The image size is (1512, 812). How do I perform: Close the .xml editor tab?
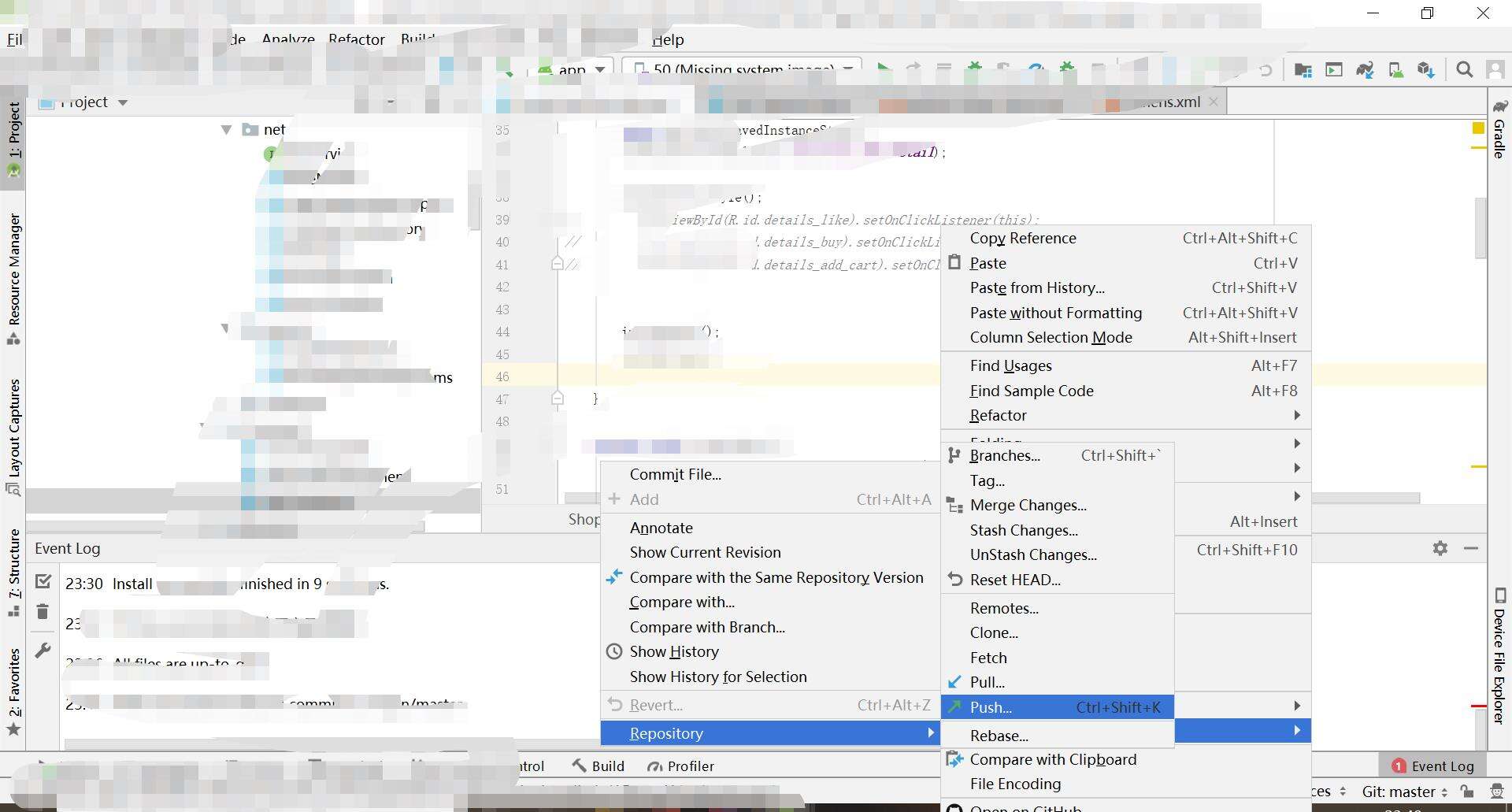click(x=1214, y=102)
